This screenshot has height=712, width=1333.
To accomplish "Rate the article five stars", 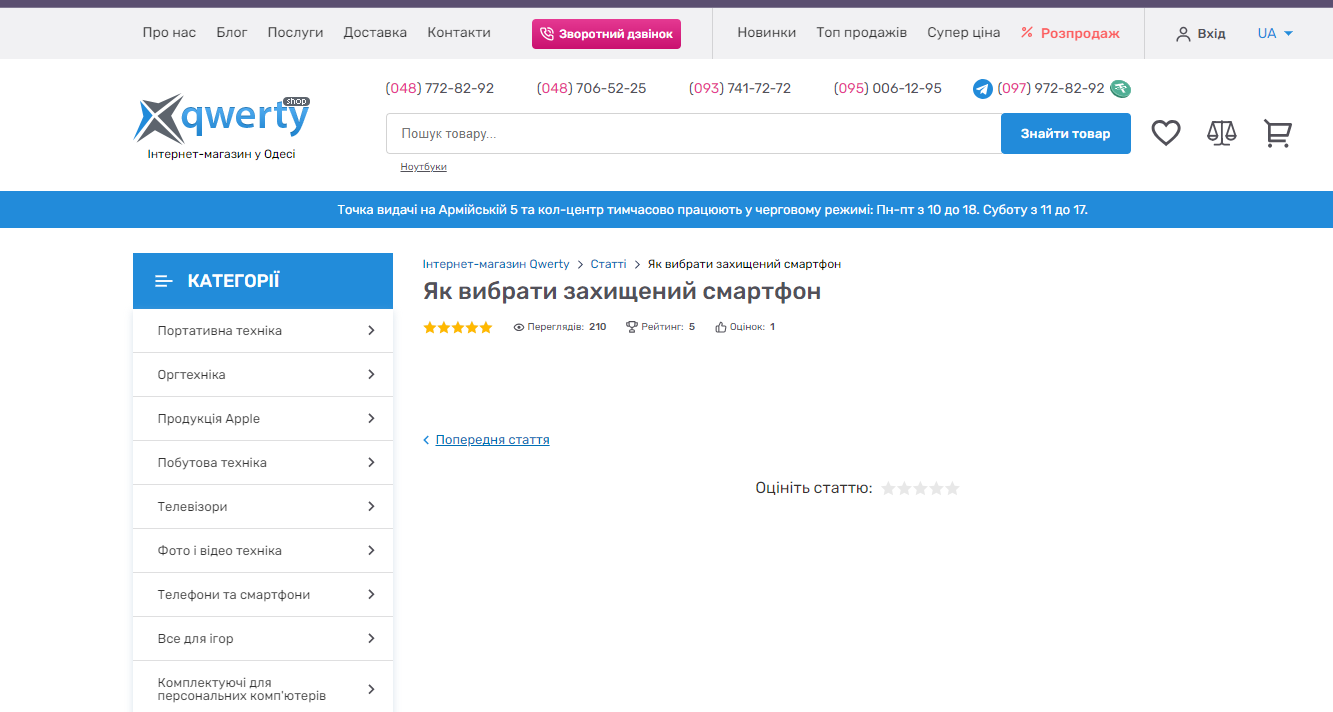I will tap(952, 489).
